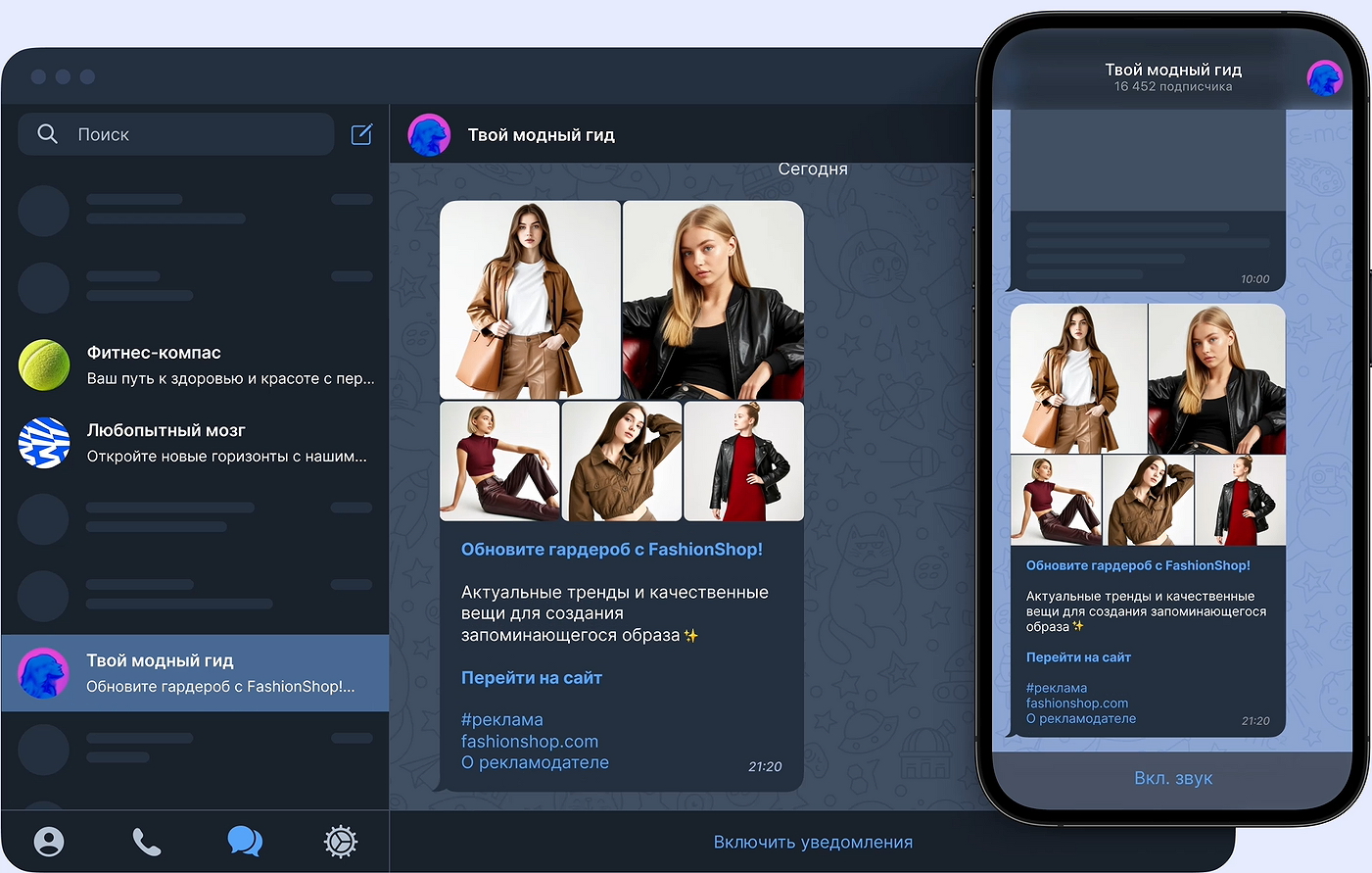
Task: Click О рекламодателе link in desktop post
Action: [535, 762]
